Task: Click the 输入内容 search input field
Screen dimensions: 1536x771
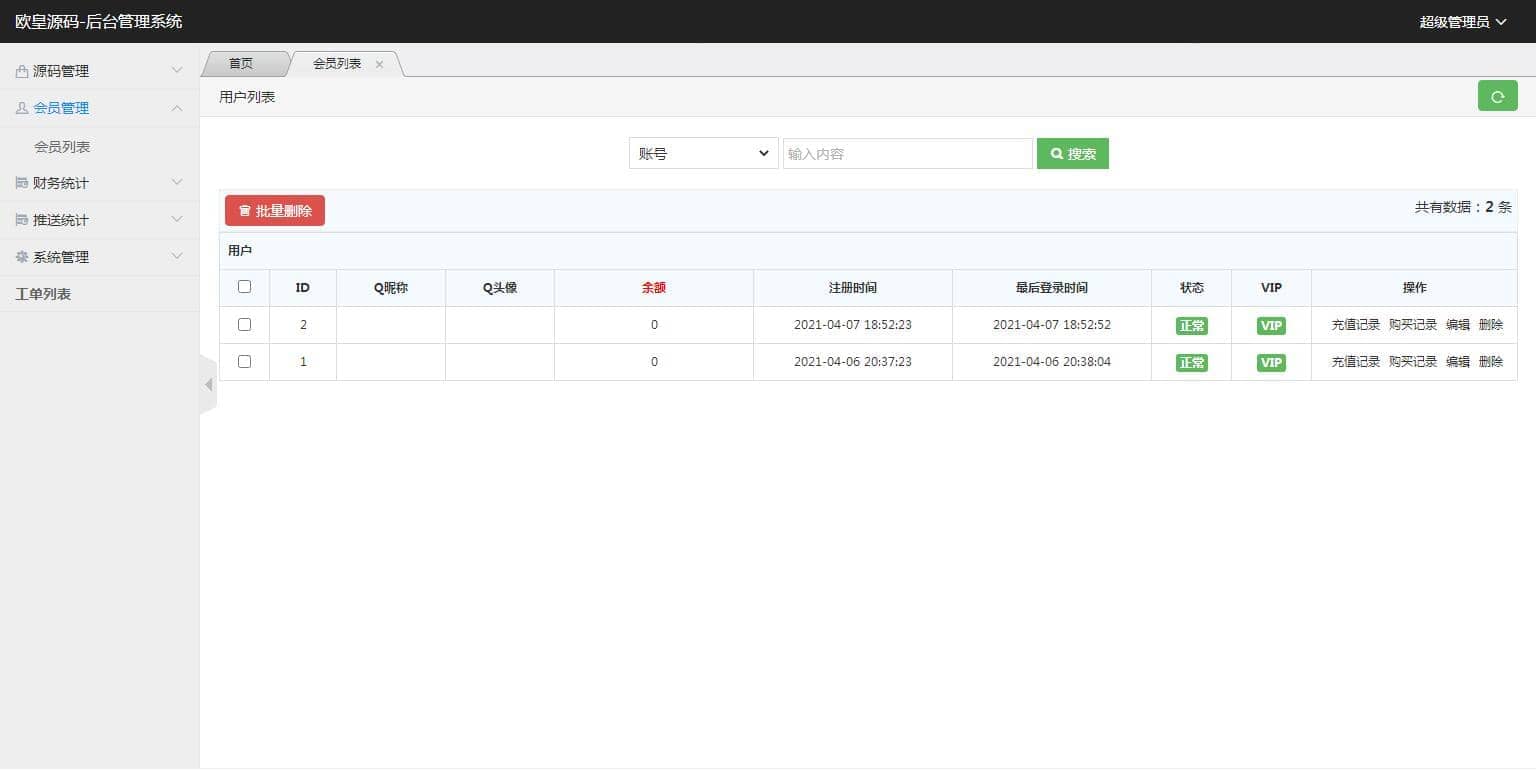Action: [907, 154]
